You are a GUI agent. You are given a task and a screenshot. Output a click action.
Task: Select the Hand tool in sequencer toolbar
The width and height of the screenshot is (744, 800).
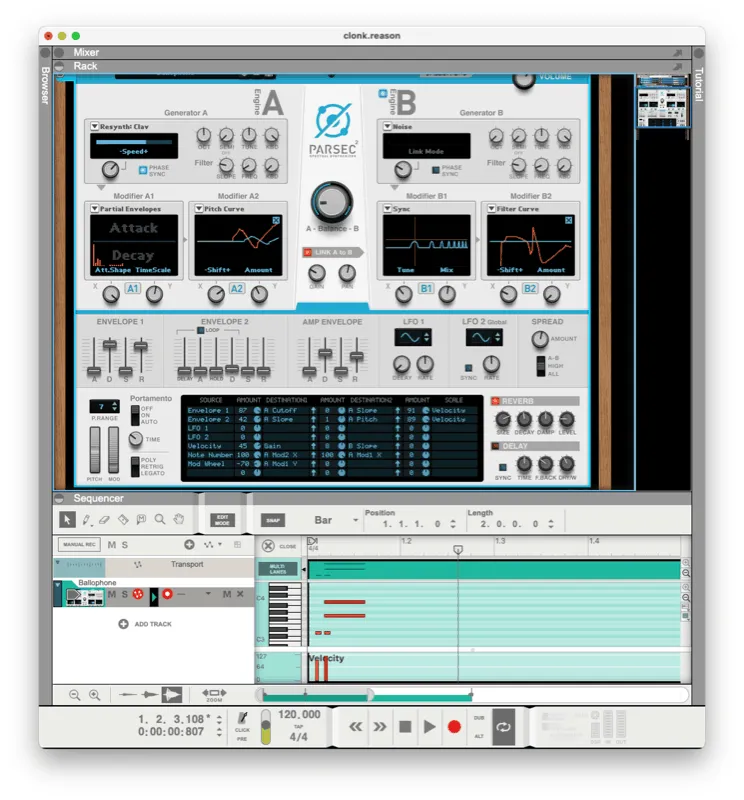[x=179, y=519]
